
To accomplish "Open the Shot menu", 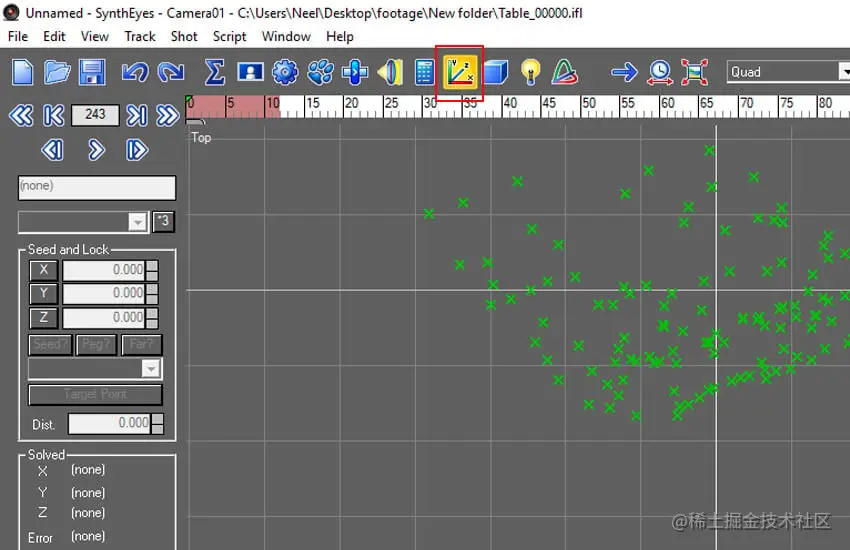I will coord(184,36).
